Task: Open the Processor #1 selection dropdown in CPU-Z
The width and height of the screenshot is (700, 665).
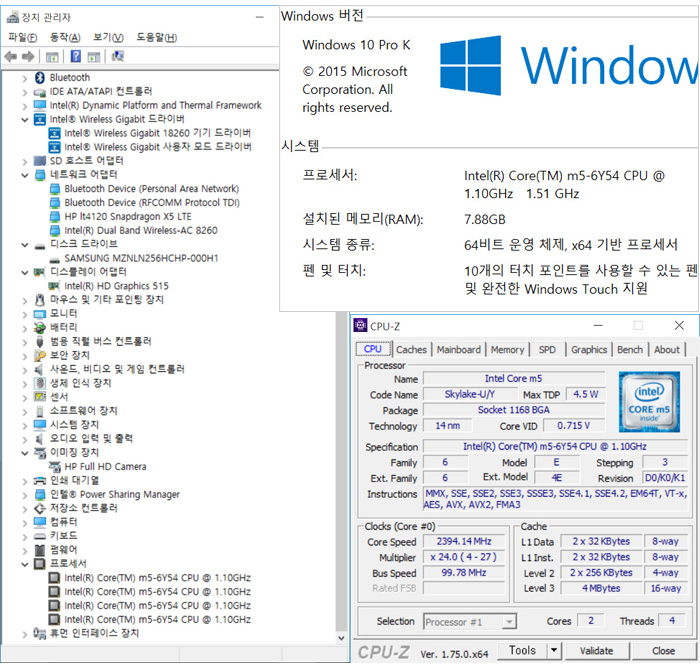Action: [x=508, y=621]
